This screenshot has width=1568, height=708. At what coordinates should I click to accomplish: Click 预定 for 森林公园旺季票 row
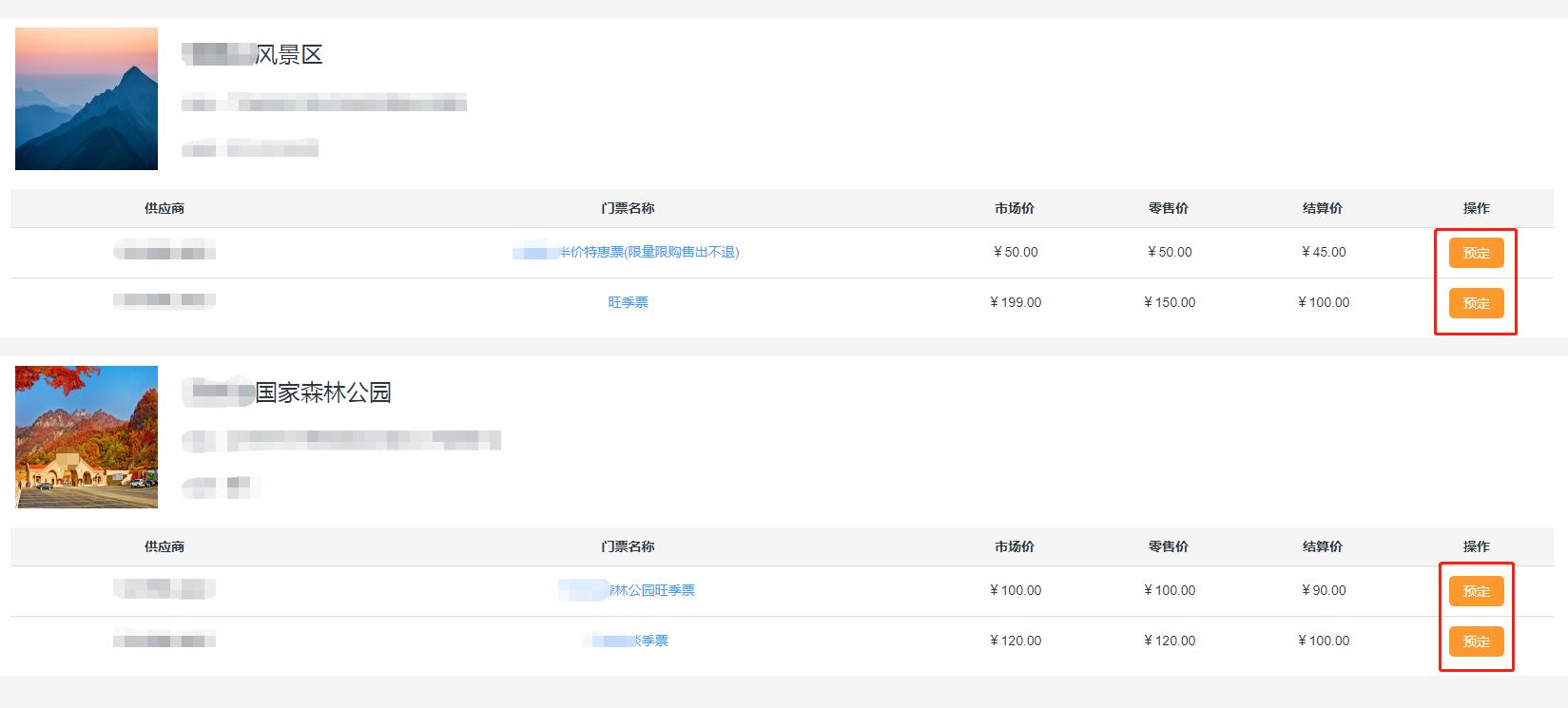(x=1476, y=591)
